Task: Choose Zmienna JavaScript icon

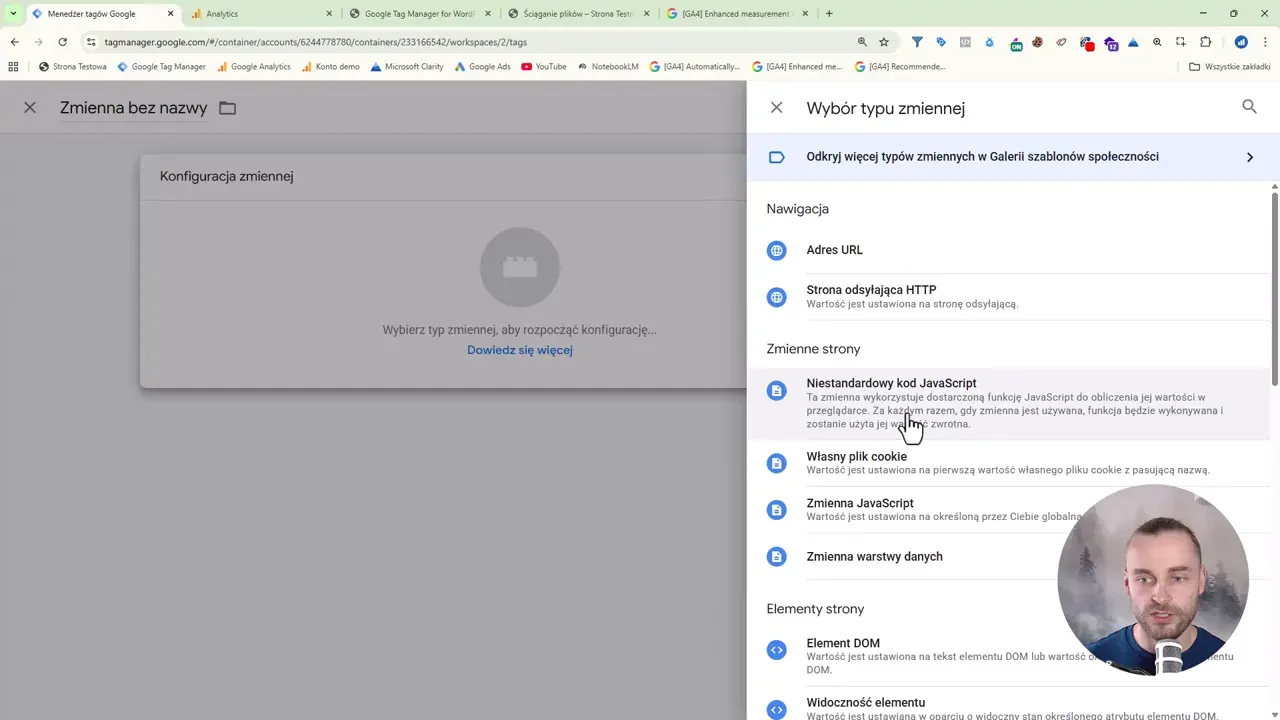Action: (777, 510)
